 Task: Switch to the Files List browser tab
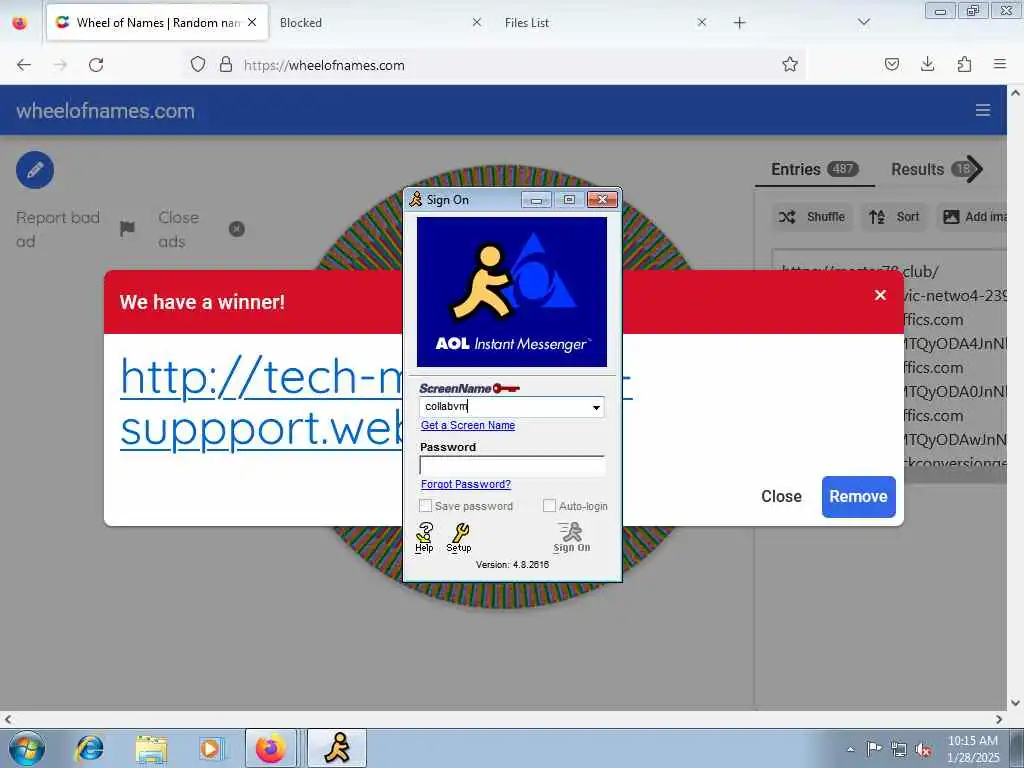(601, 22)
